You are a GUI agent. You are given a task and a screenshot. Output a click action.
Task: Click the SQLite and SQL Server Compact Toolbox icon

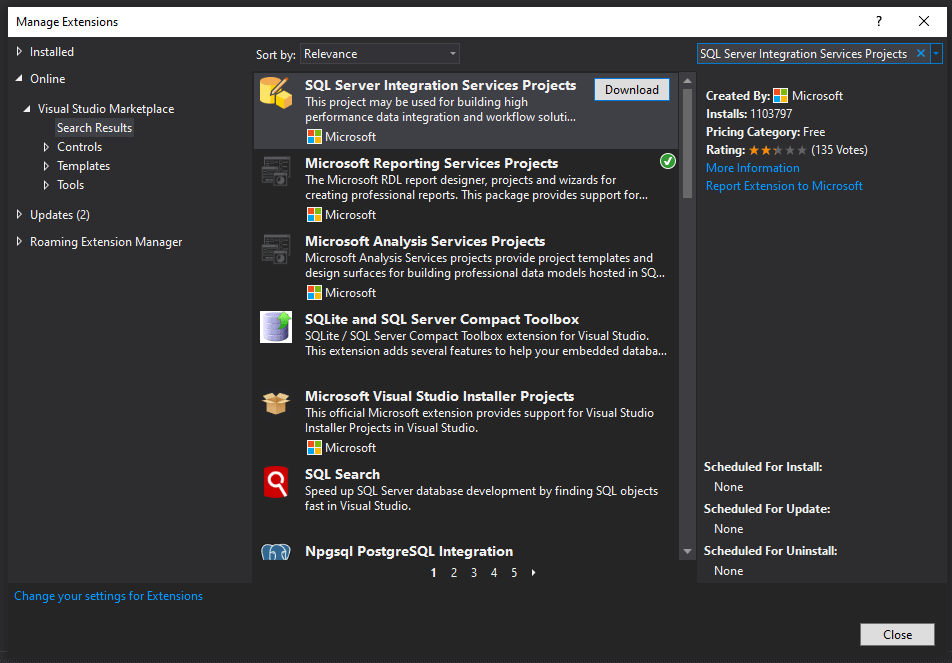pos(276,327)
